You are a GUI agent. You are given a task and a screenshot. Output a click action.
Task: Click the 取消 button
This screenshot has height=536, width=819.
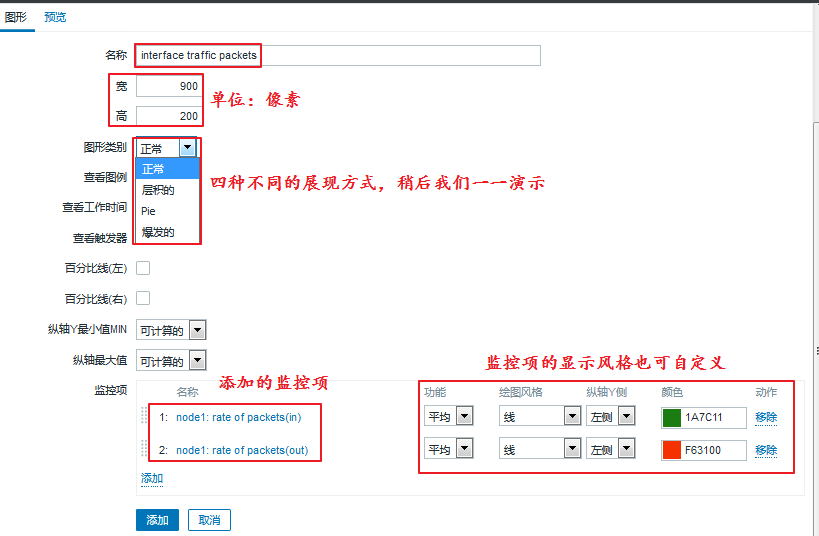209,520
